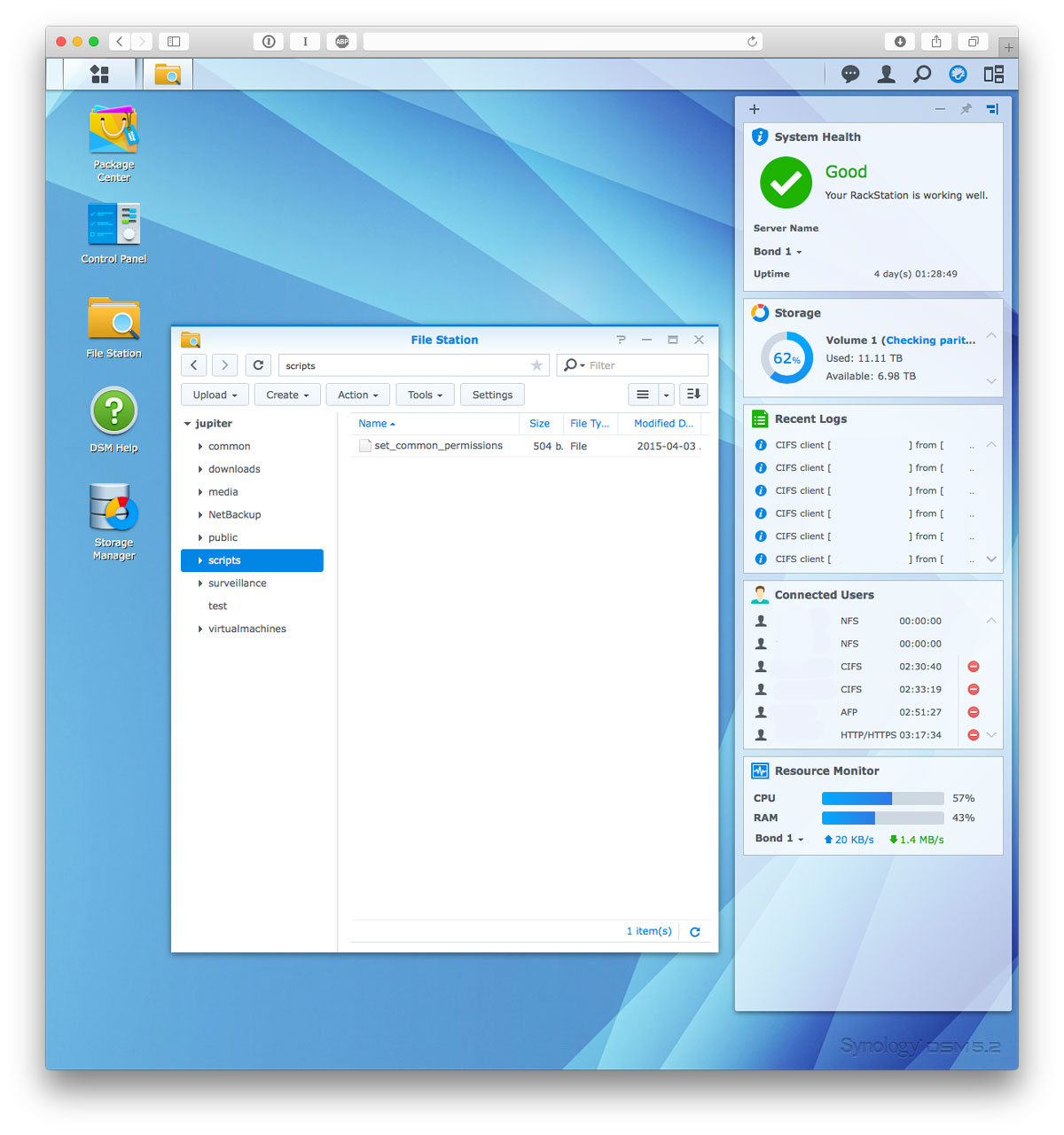Image resolution: width=1064 pixels, height=1135 pixels.
Task: Dock widget panel with blue icon
Action: click(x=992, y=109)
